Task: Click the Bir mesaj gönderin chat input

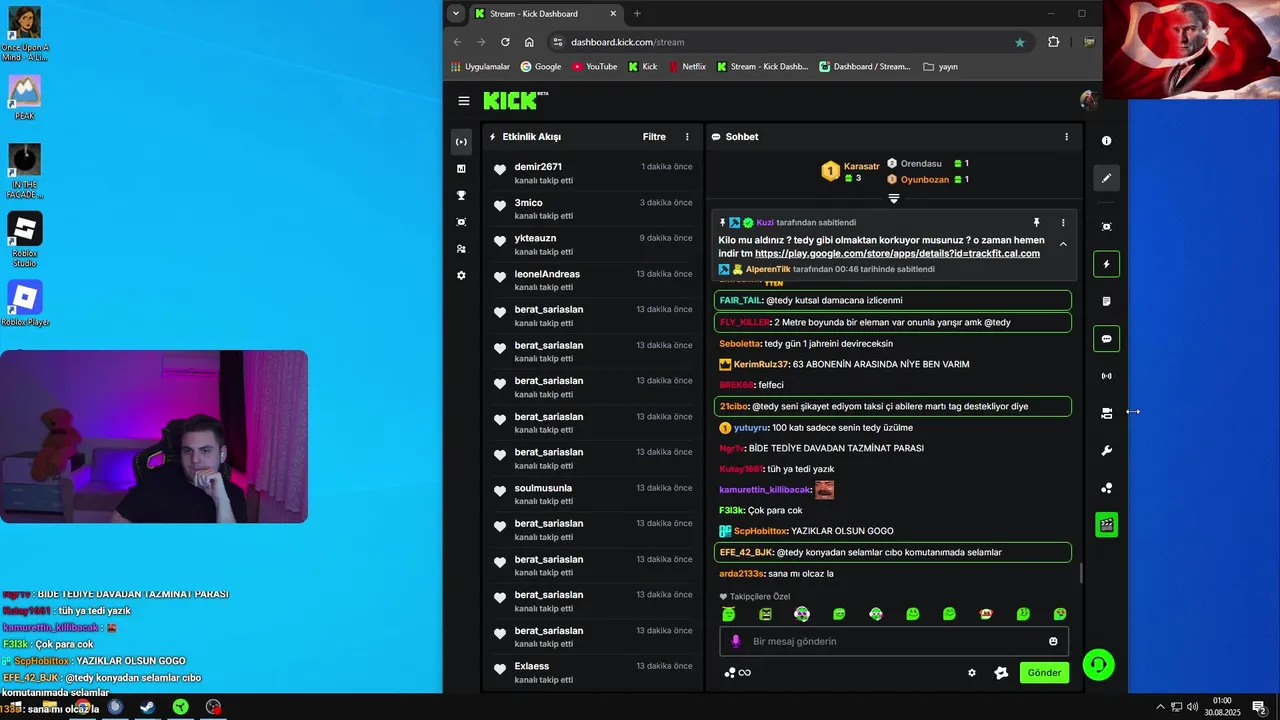Action: pos(895,641)
